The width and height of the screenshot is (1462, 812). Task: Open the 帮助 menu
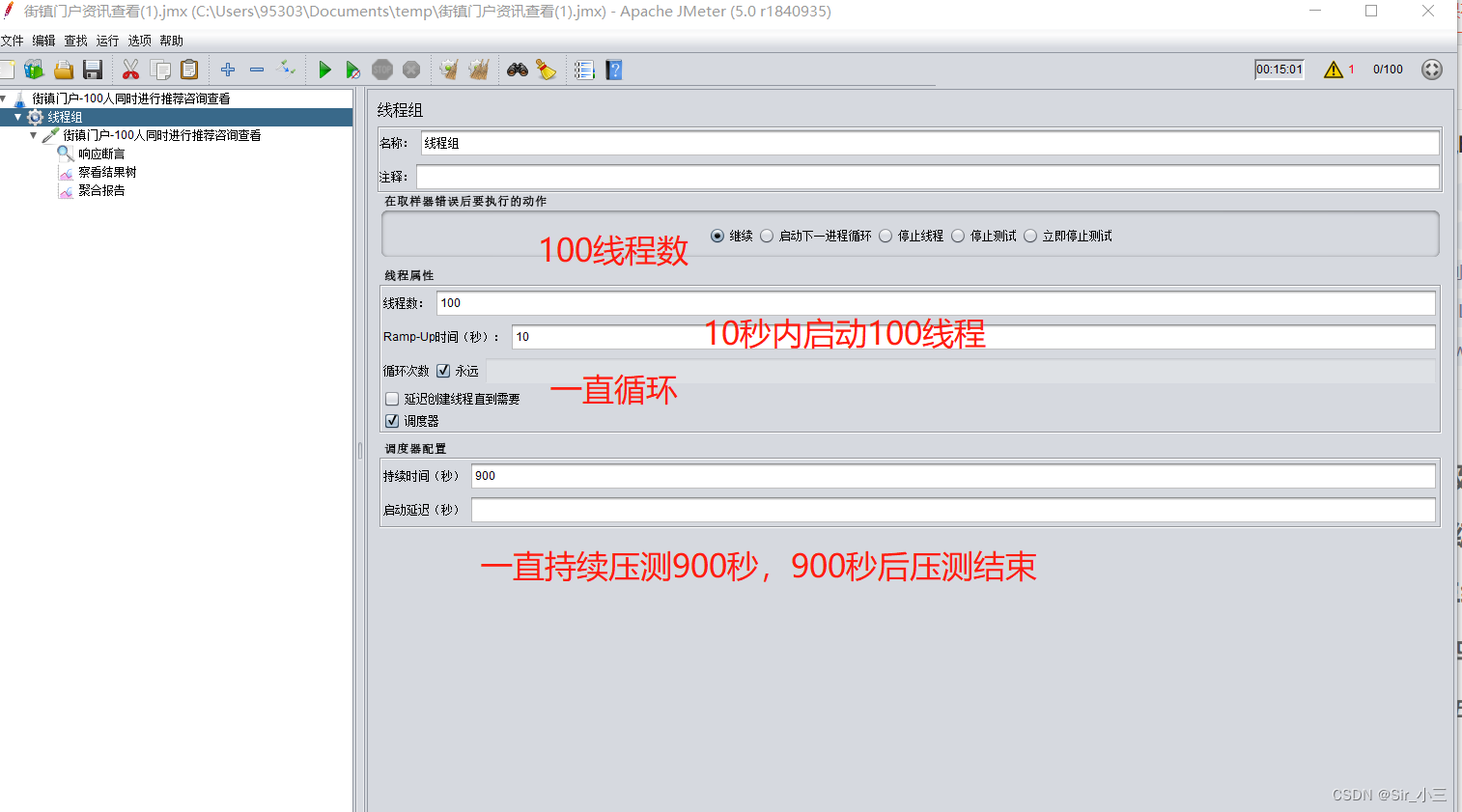tap(171, 41)
